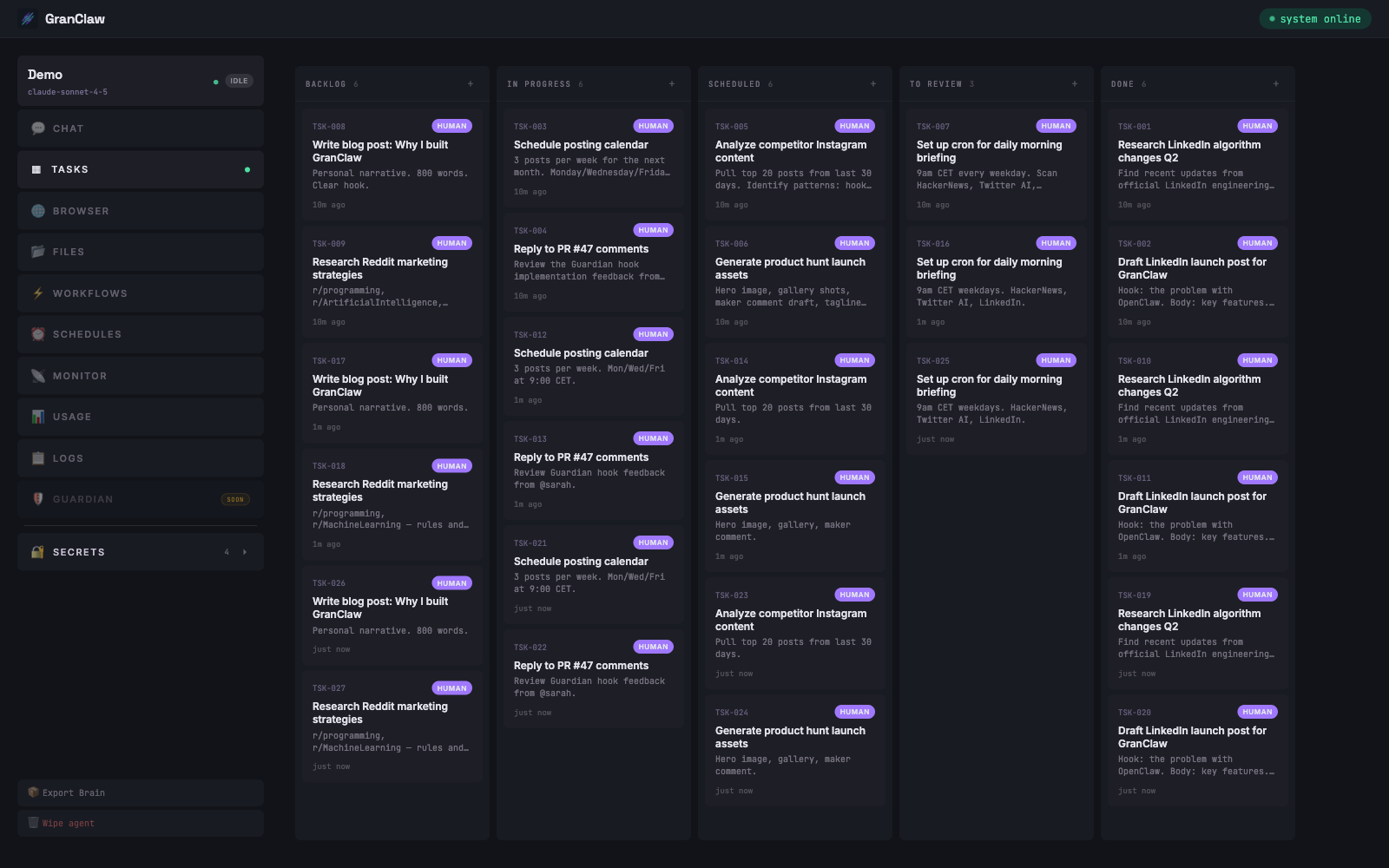Viewport: 1389px width, 868px height.
Task: Open the Demo agent panel
Action: [x=139, y=81]
